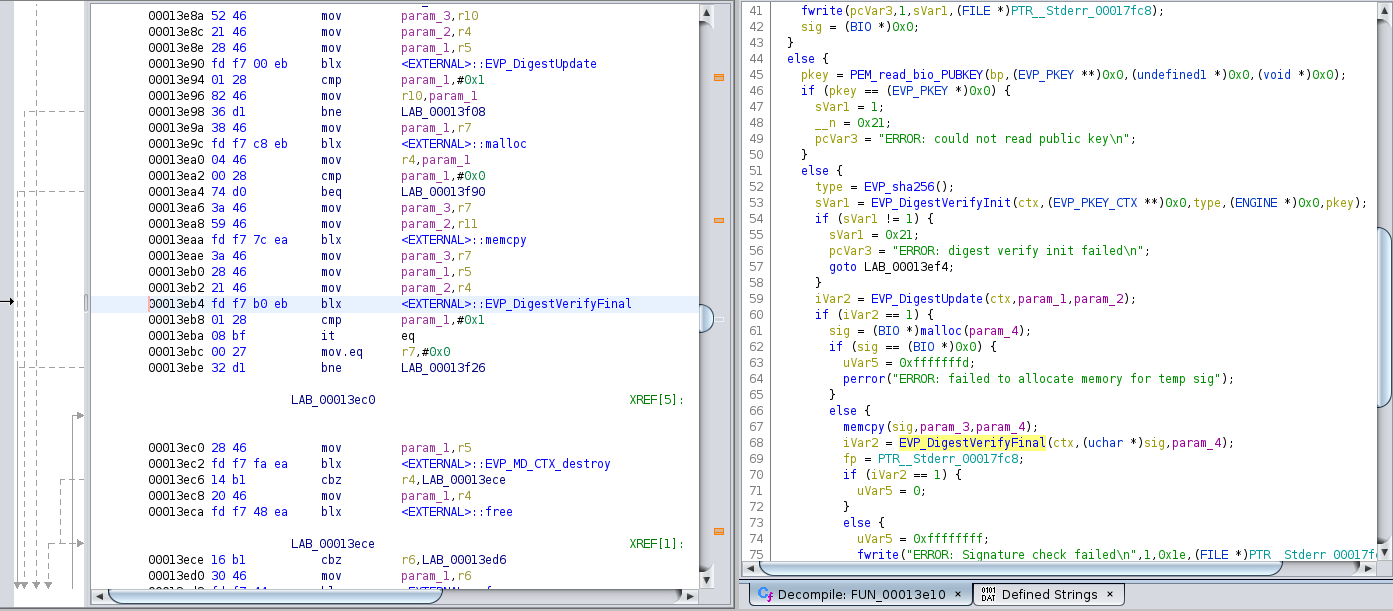Click decompiler horizontal scrollbar left arrow

(x=750, y=568)
